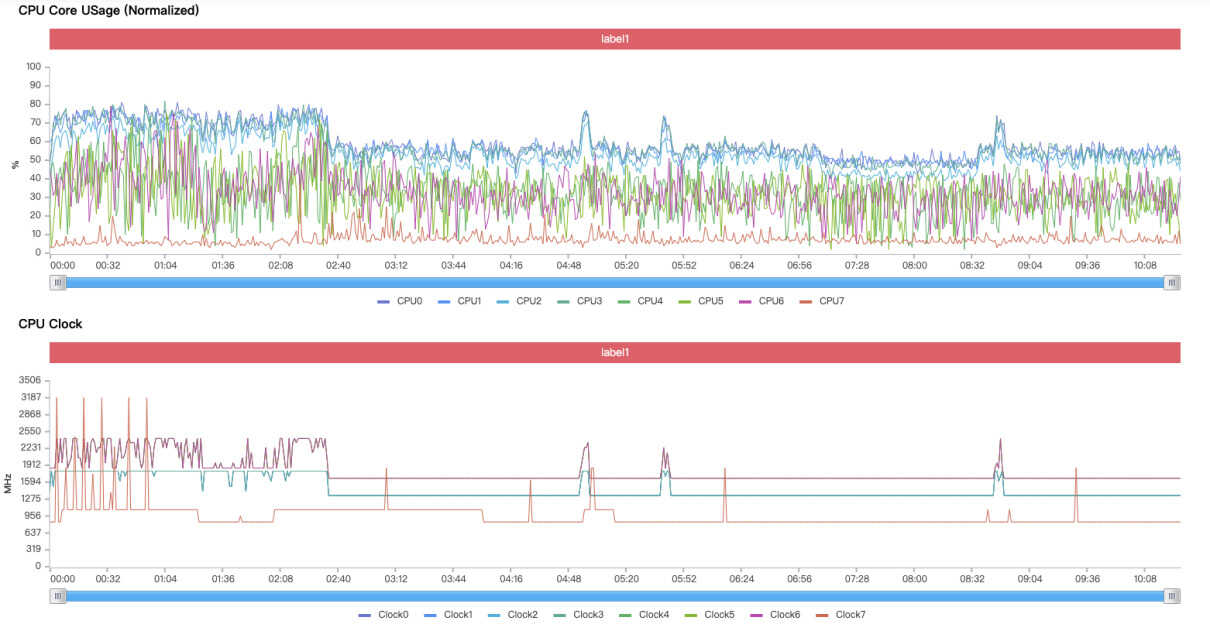Screen dimensions: 1210x631
Task: Click "02:40" time tick on CPU usage chart
Action: tap(339, 265)
